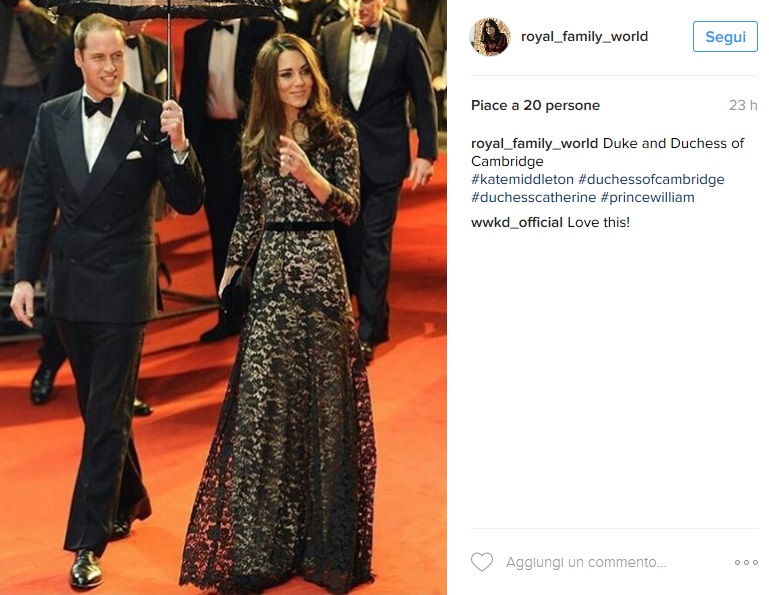Click the Love this! comment text
Image resolution: width=769 pixels, height=595 pixels.
(x=598, y=223)
